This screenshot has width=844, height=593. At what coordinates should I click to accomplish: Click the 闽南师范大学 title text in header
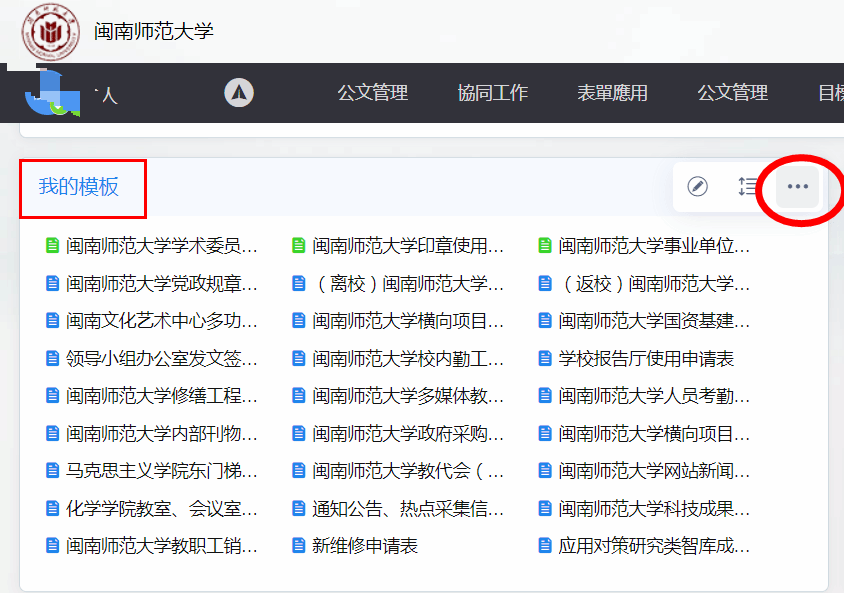(x=154, y=31)
